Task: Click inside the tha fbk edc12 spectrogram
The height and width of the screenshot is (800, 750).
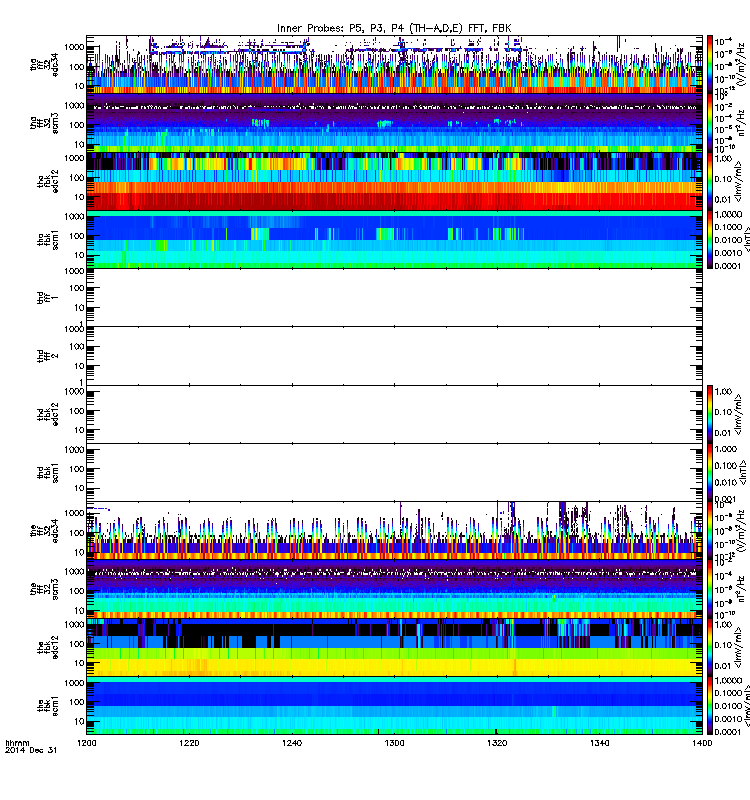Action: pos(394,181)
